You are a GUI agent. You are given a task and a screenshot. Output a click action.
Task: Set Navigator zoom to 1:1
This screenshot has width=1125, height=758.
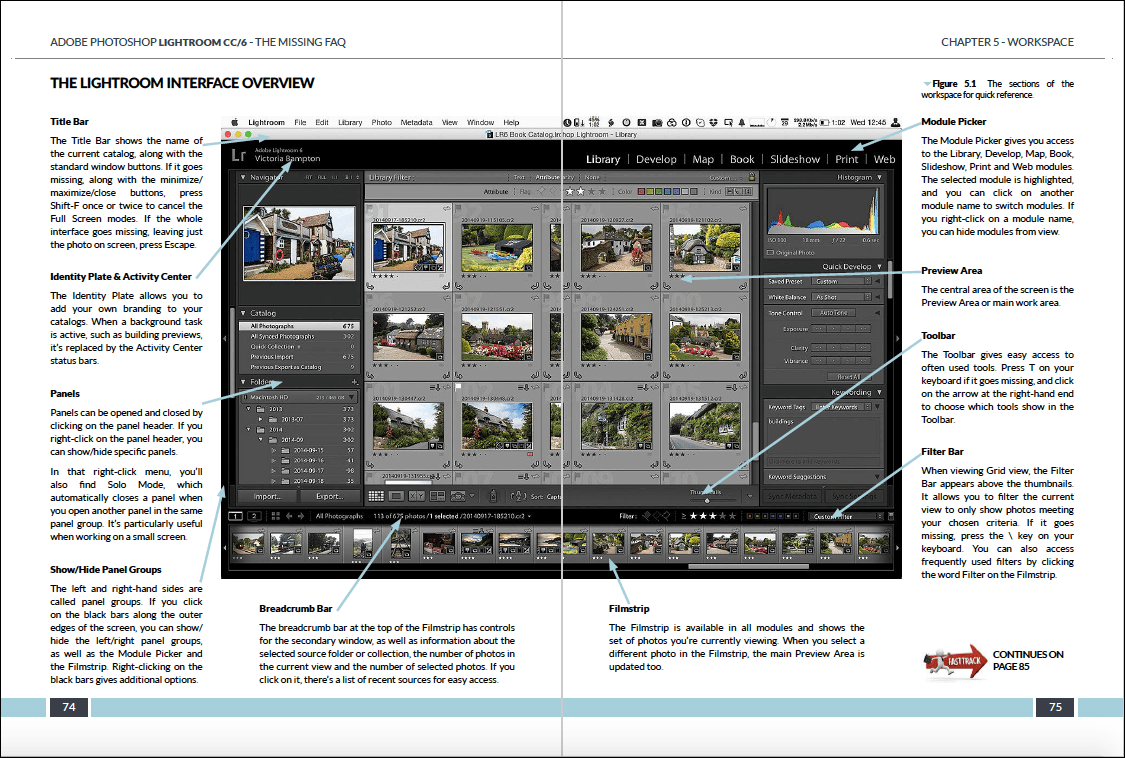(334, 177)
